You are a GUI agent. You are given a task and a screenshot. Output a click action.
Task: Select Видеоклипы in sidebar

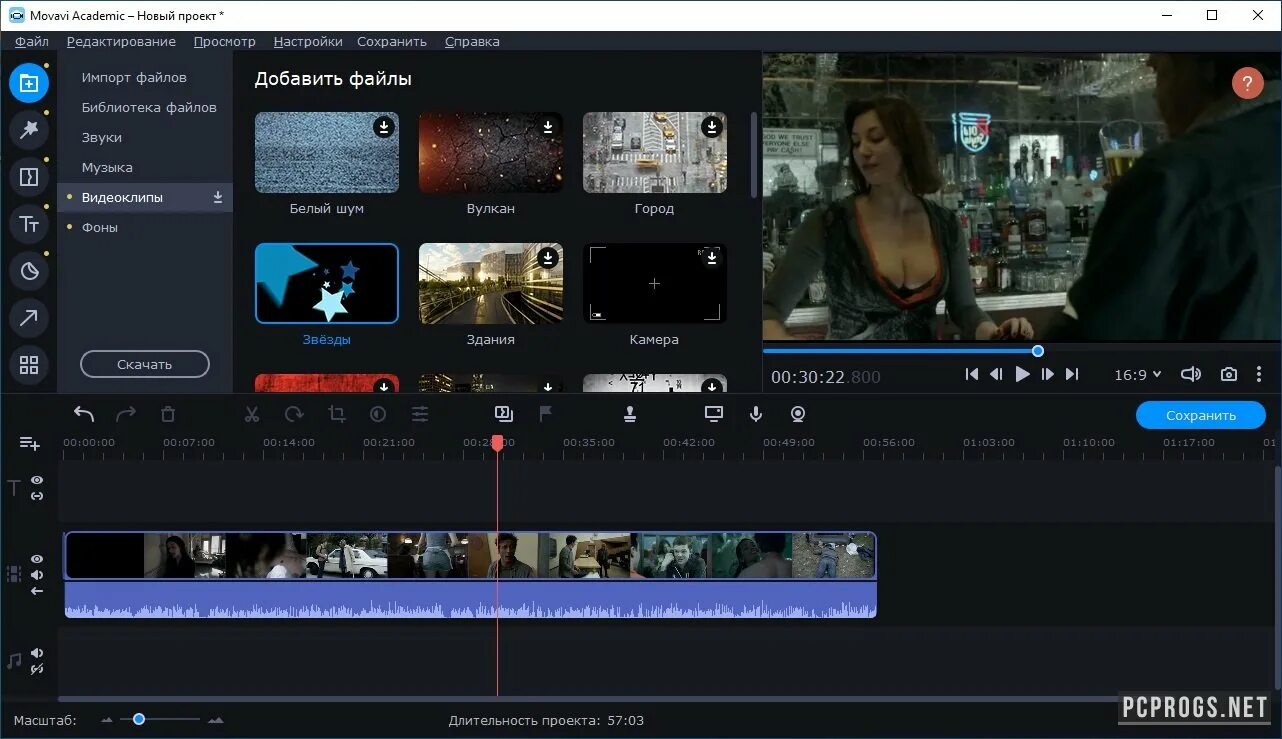pyautogui.click(x=145, y=197)
